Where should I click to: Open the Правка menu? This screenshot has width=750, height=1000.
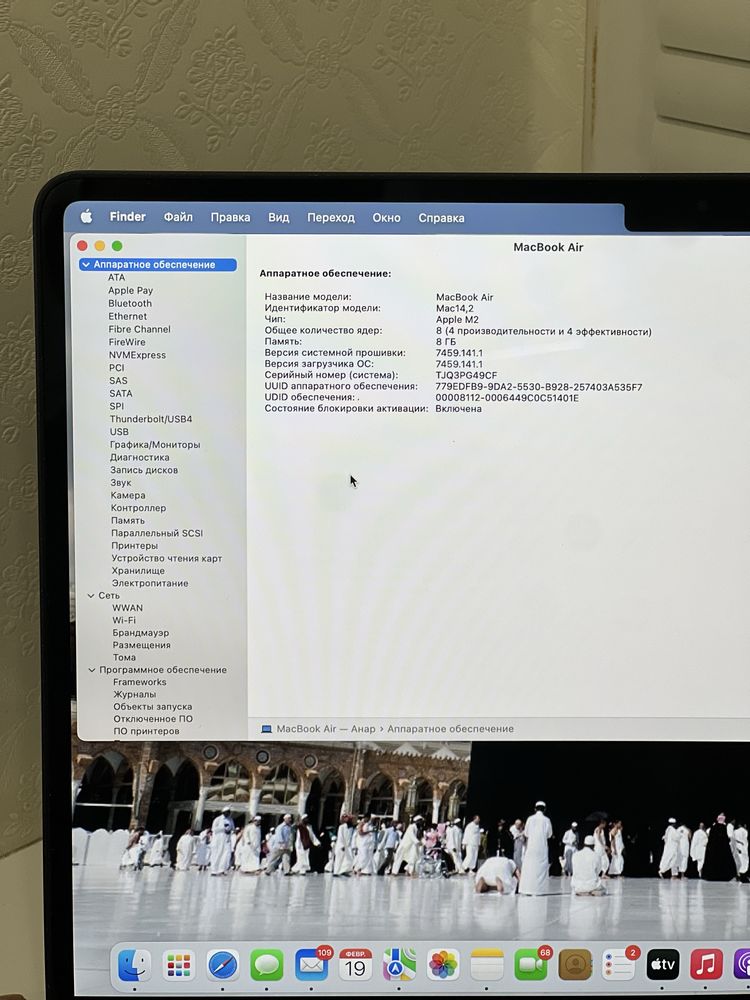coord(230,217)
